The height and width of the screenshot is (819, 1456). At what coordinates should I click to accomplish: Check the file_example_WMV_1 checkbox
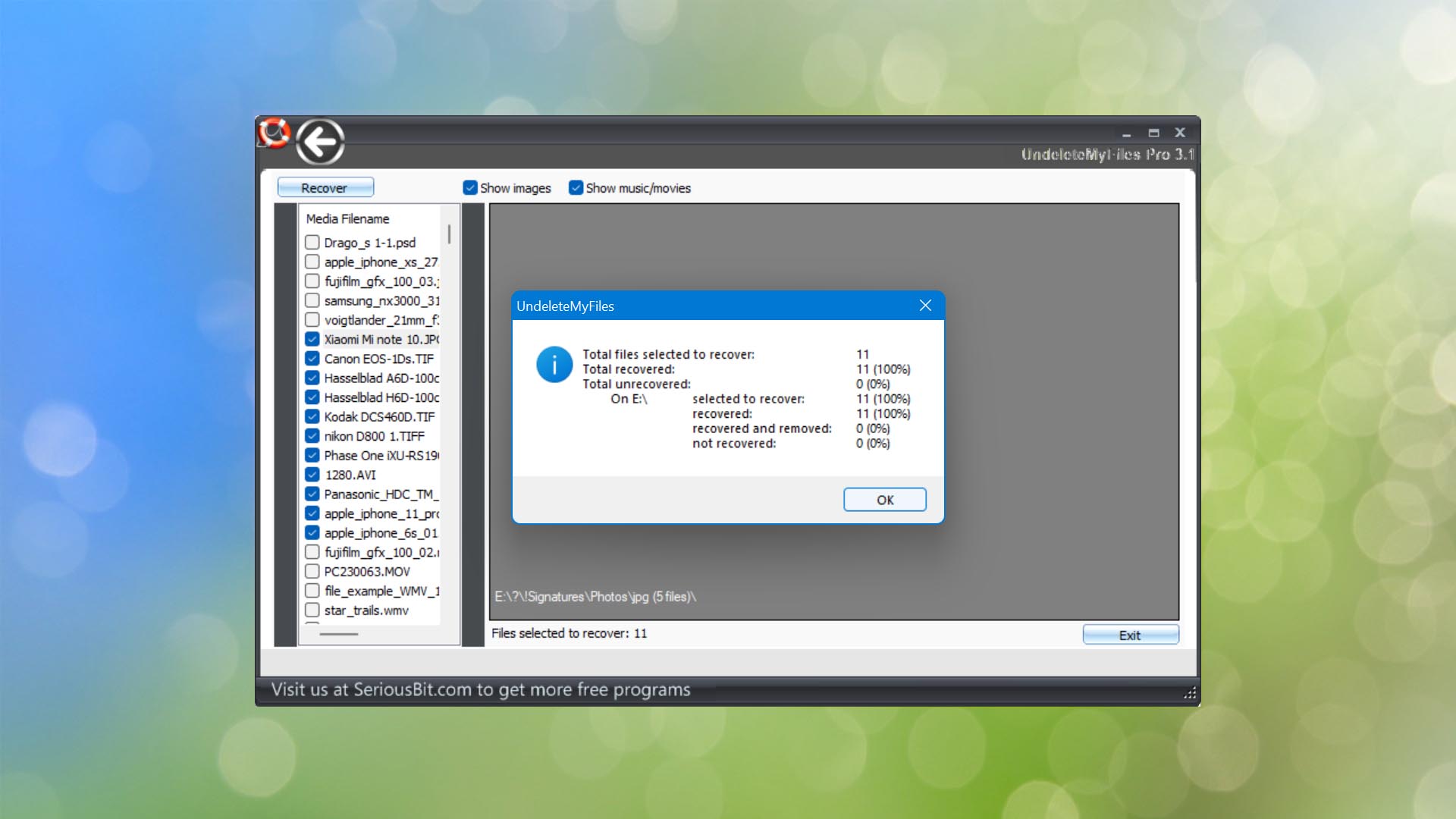[312, 590]
